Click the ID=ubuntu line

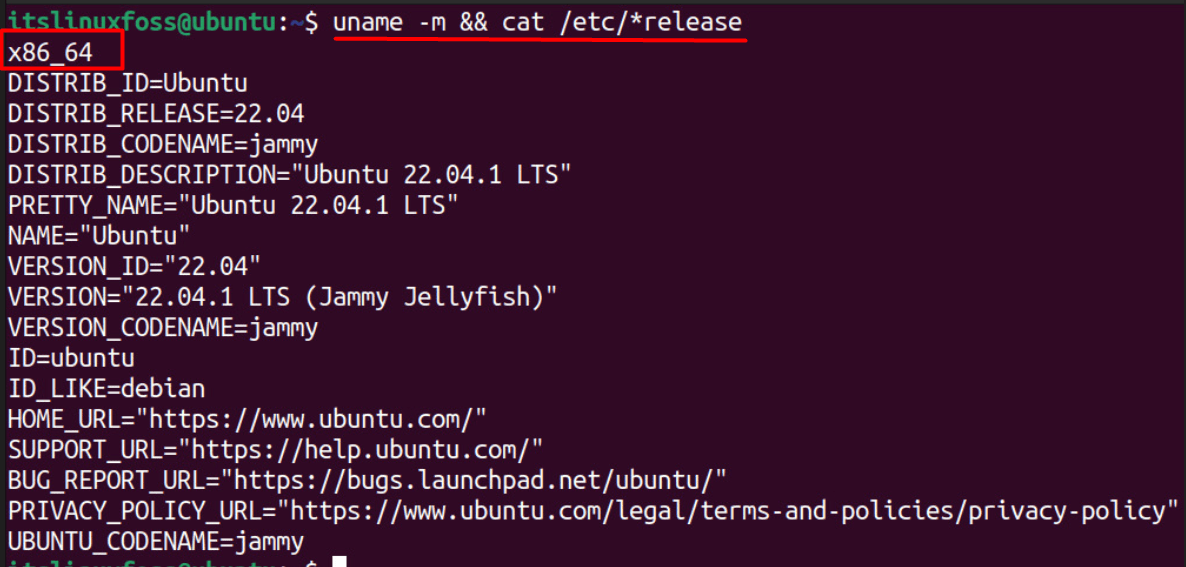click(71, 358)
